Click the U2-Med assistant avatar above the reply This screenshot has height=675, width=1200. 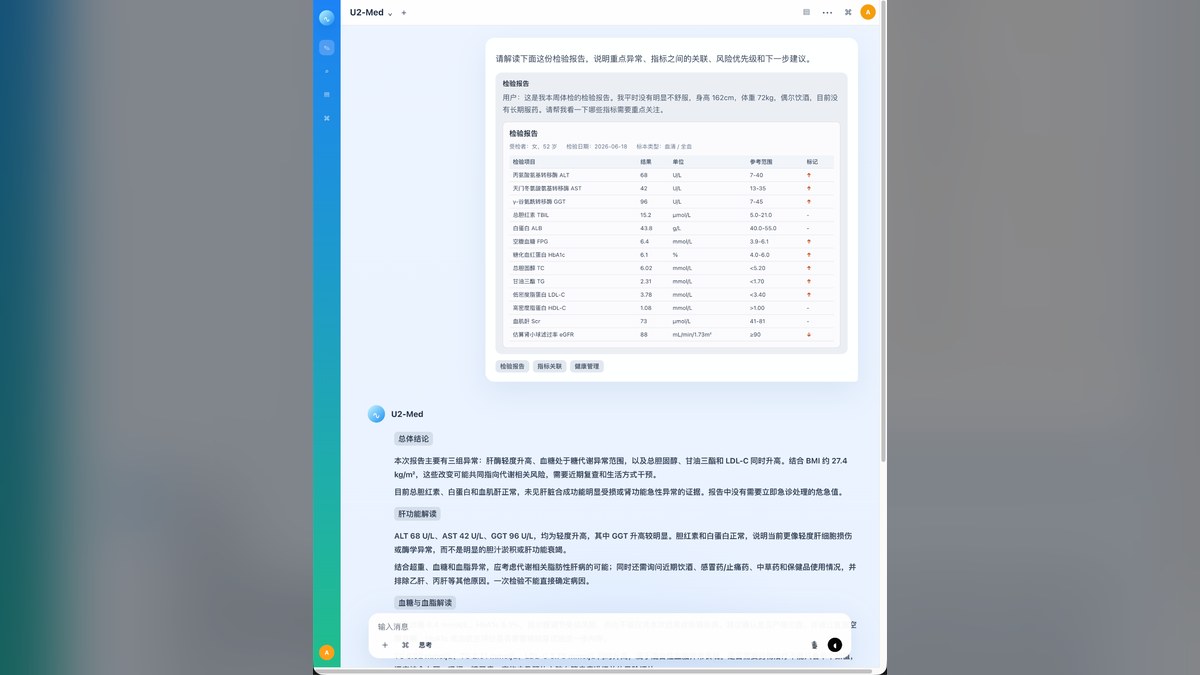pos(376,414)
